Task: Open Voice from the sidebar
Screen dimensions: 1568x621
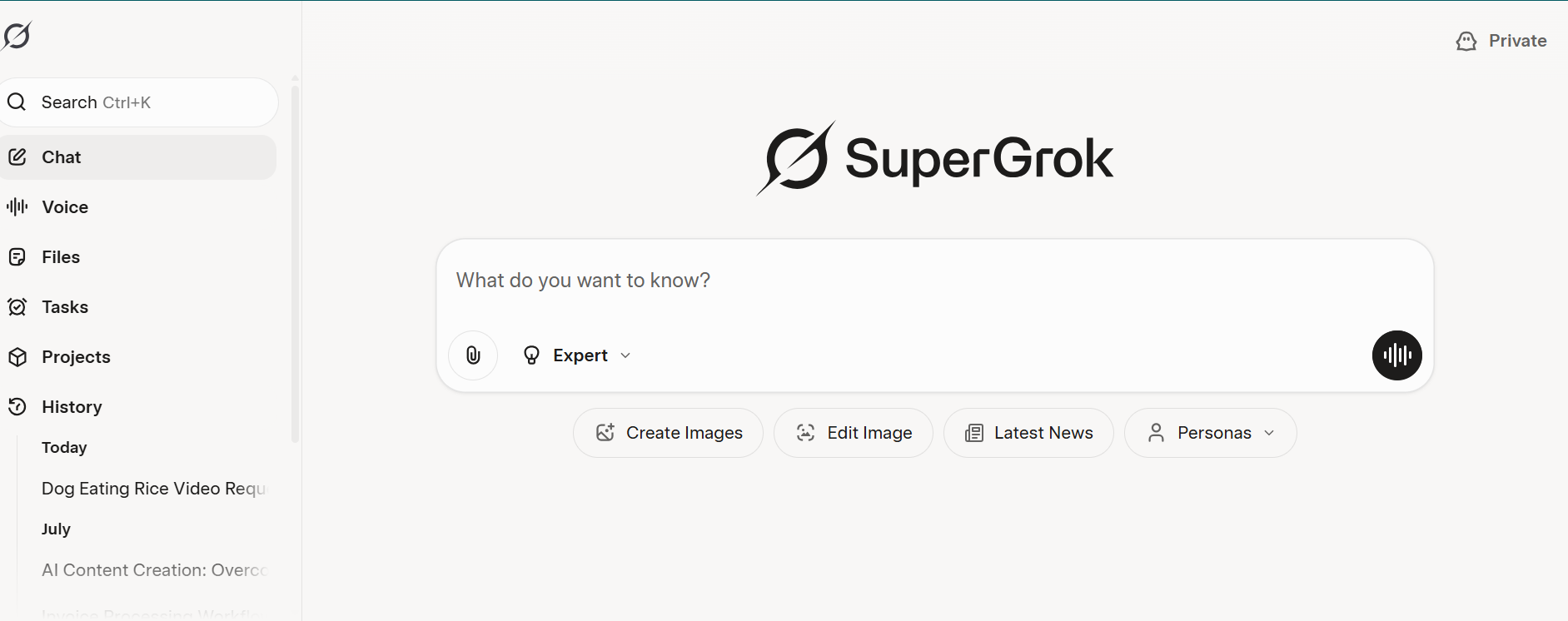Action: [x=65, y=207]
